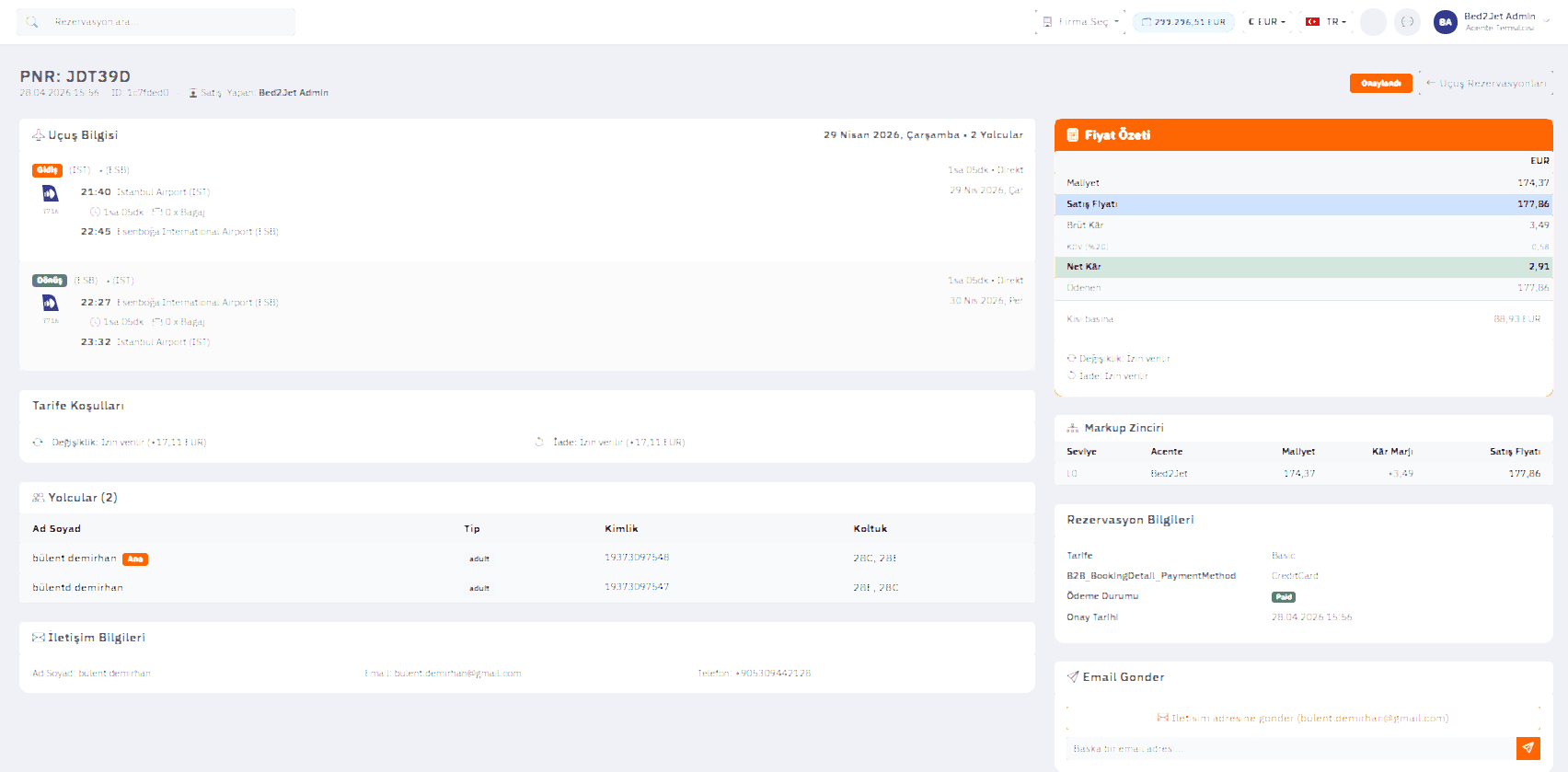Viewport: 1568px width, 772px height.
Task: Open the Firma Seç dropdown
Action: (x=1080, y=22)
